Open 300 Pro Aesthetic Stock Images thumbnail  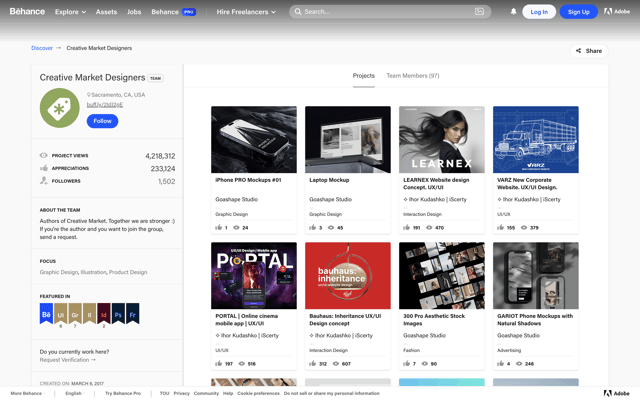(442, 276)
